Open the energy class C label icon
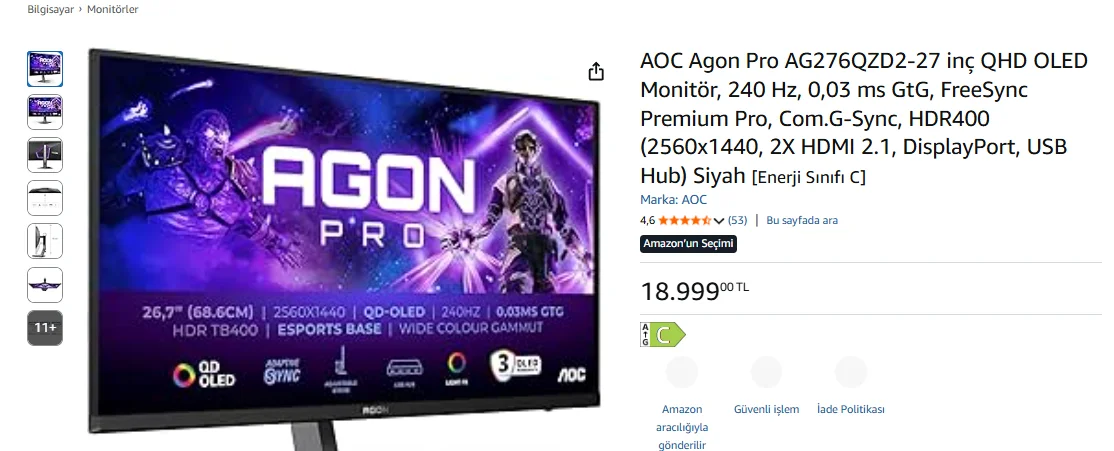Screen dimensions: 1114x451 [663, 335]
